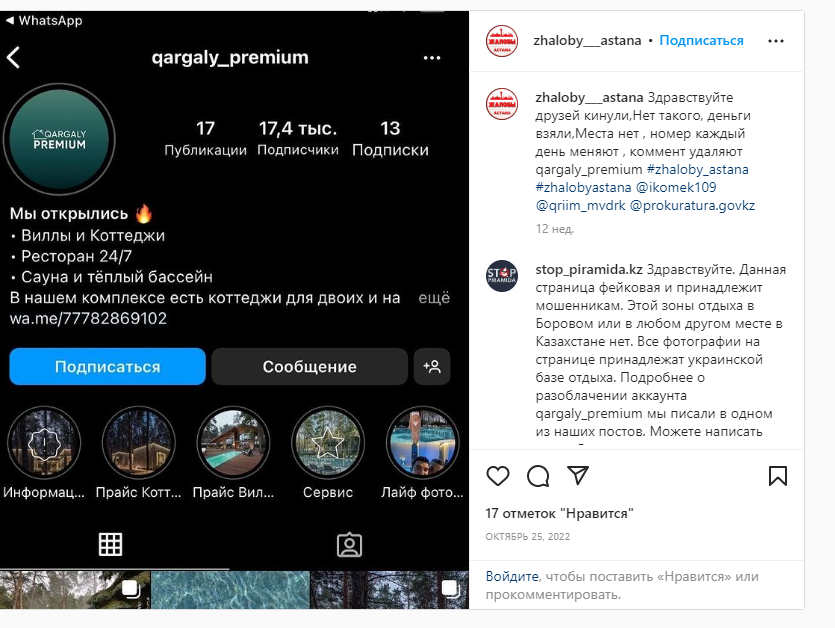835x628 pixels.
Task: Open the stop_piramida.kz commenter avatar
Action: point(502,276)
